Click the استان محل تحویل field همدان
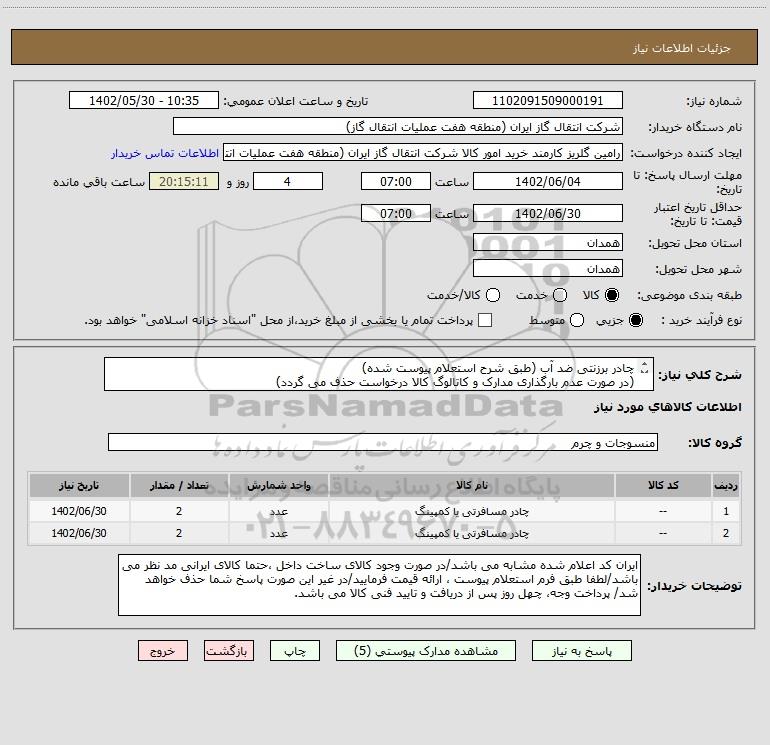770x745 pixels. pyautogui.click(x=548, y=242)
